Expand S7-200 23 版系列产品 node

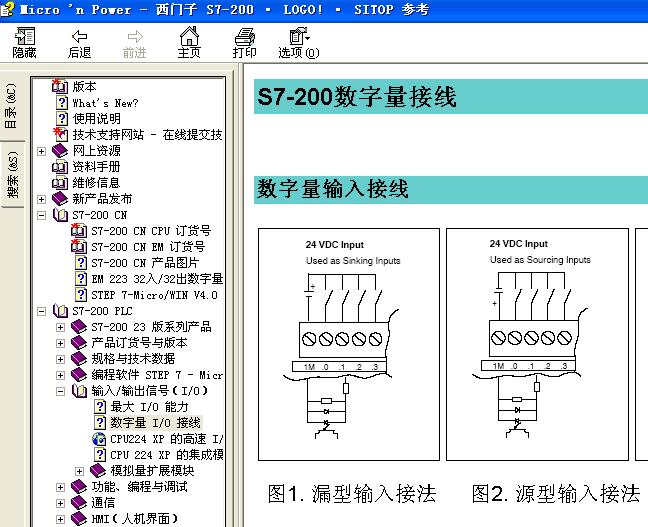click(x=60, y=327)
